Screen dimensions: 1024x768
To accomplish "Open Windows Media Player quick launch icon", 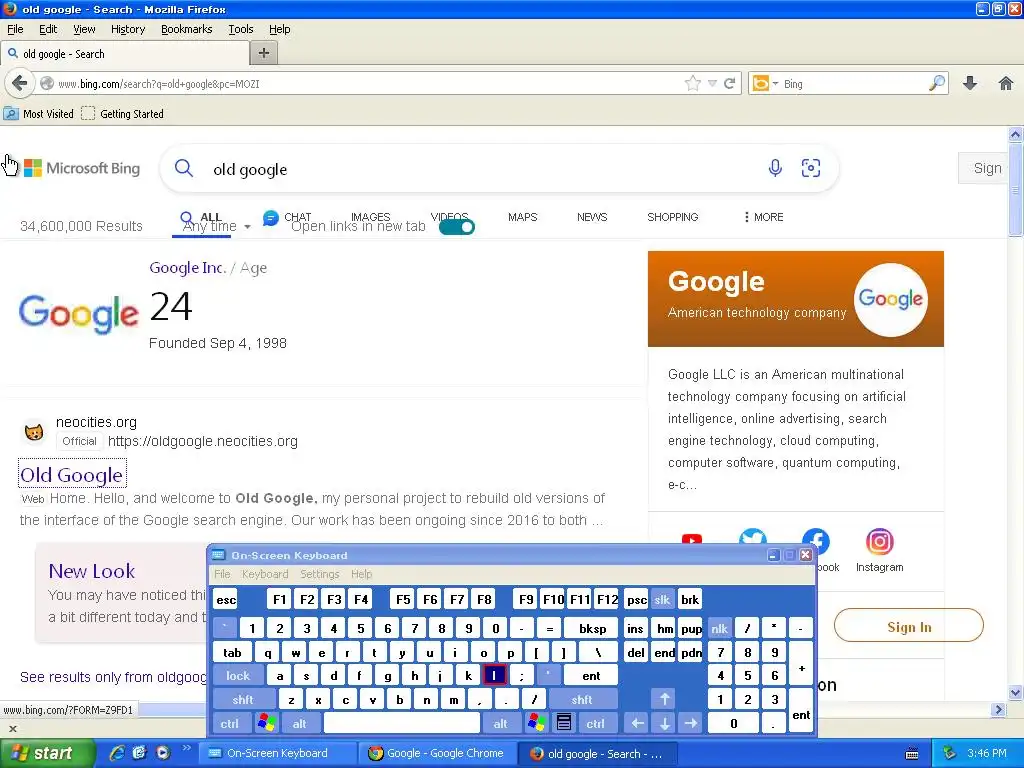I will (x=163, y=752).
